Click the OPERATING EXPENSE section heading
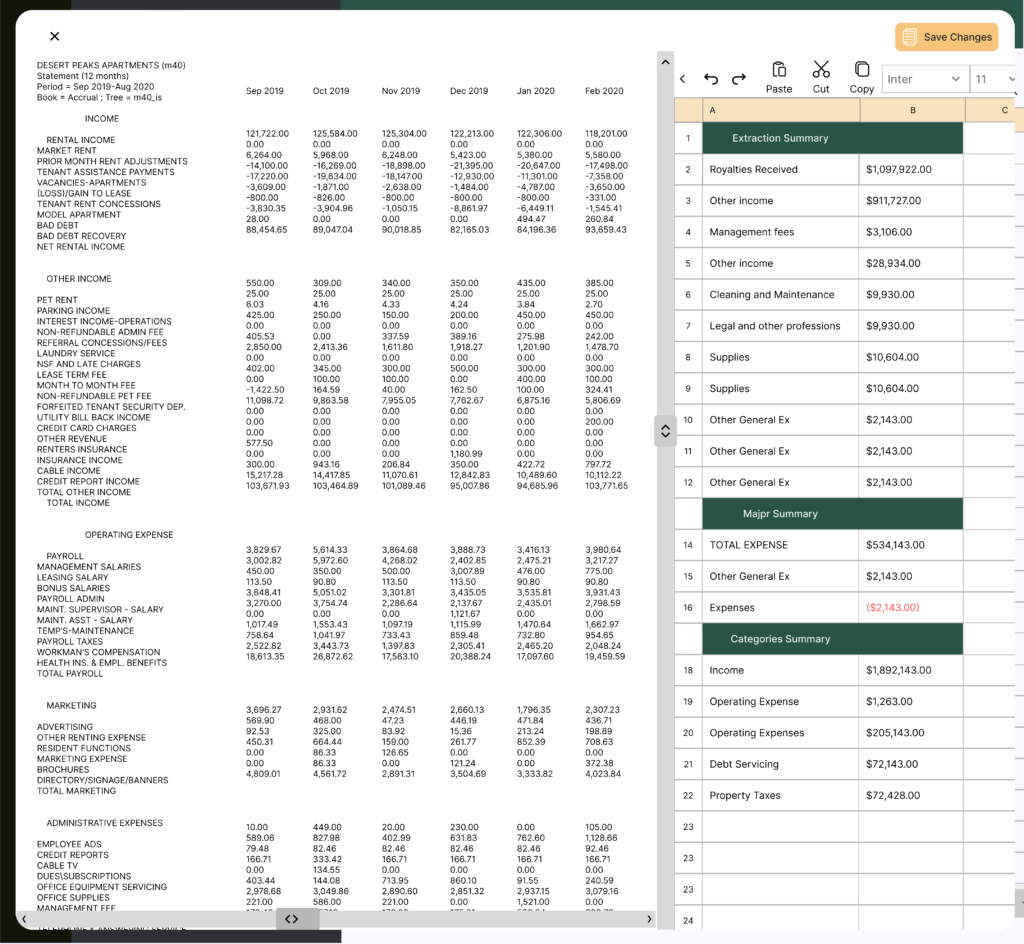The image size is (1024, 944). (129, 535)
